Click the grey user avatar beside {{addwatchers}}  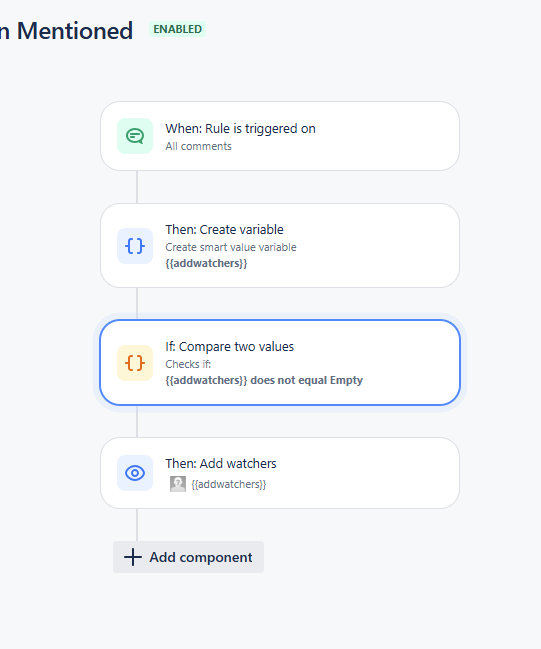point(178,484)
